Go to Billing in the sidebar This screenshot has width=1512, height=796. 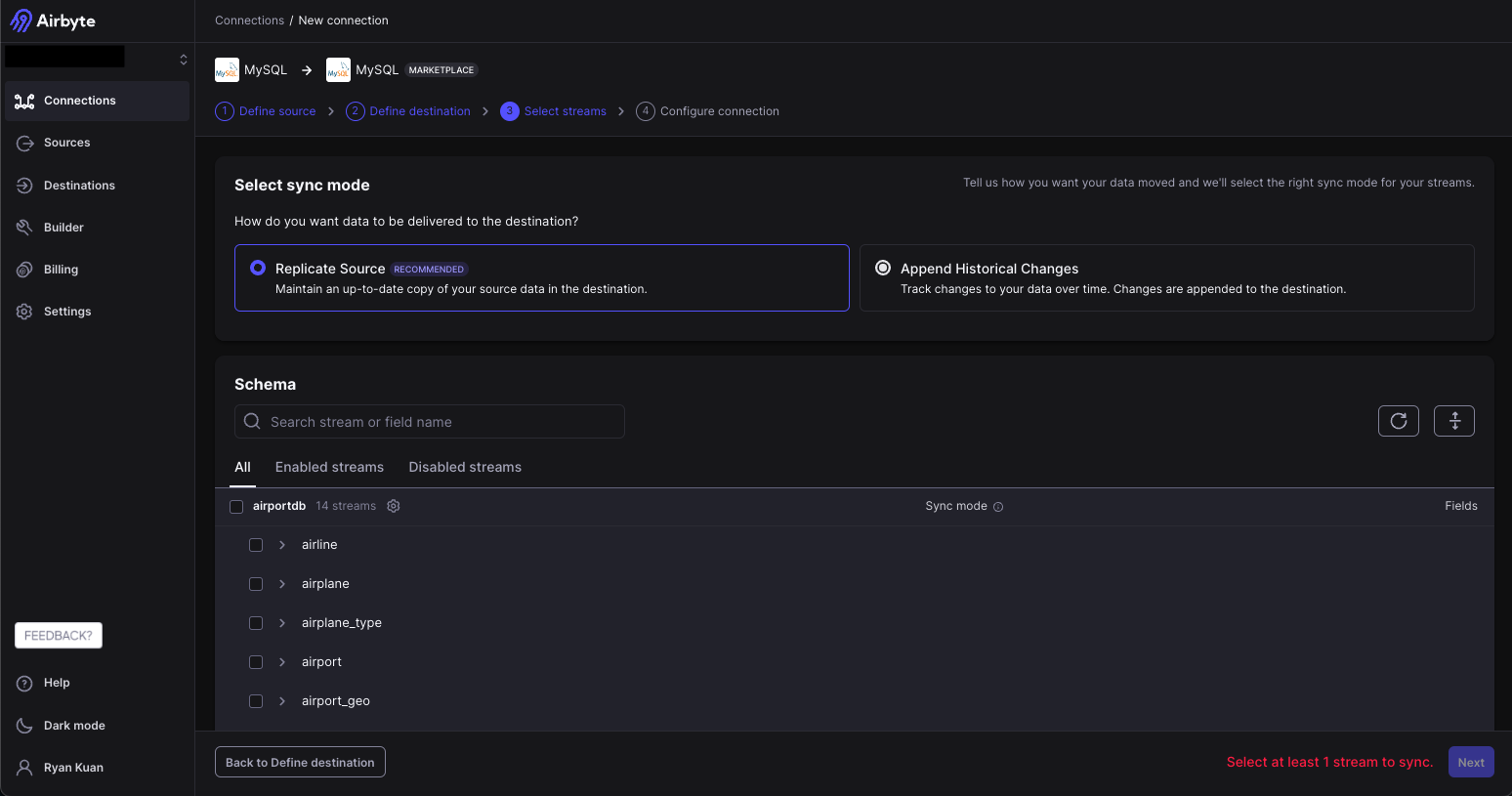coord(61,270)
